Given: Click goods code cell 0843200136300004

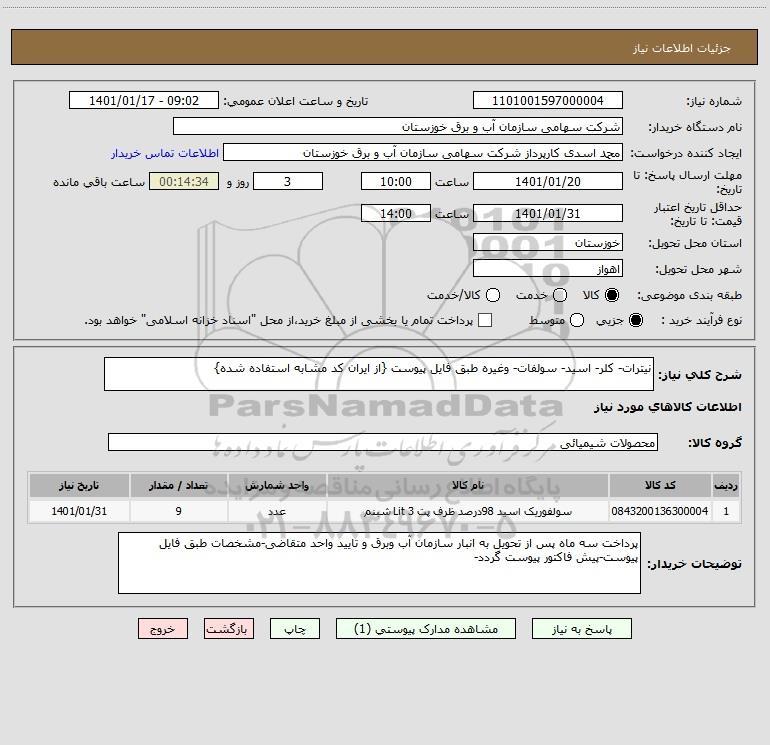Looking at the screenshot, I should (660, 511).
